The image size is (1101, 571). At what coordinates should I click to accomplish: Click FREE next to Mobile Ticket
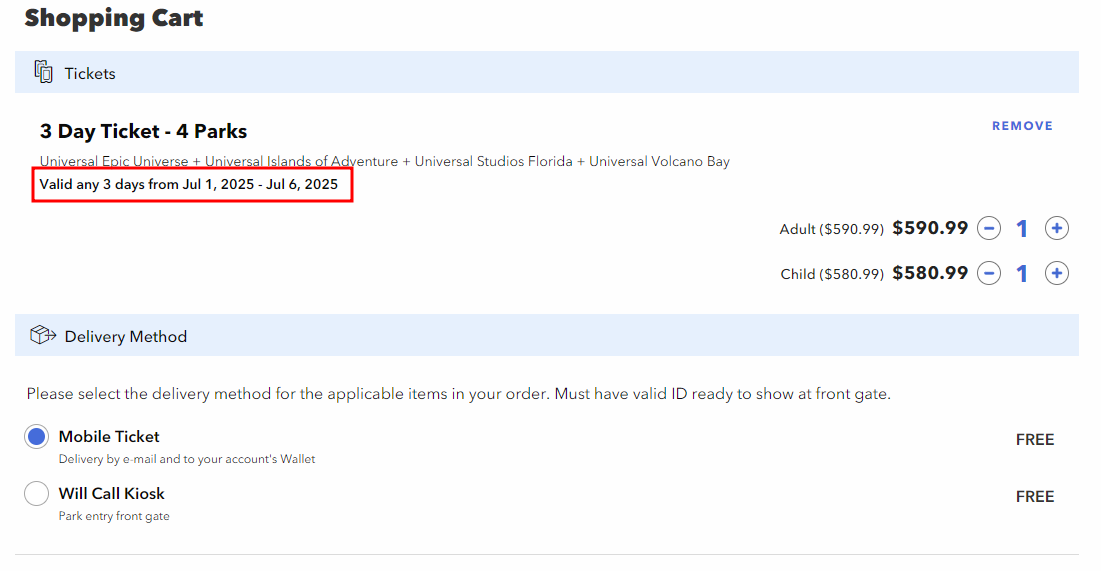tap(1035, 440)
